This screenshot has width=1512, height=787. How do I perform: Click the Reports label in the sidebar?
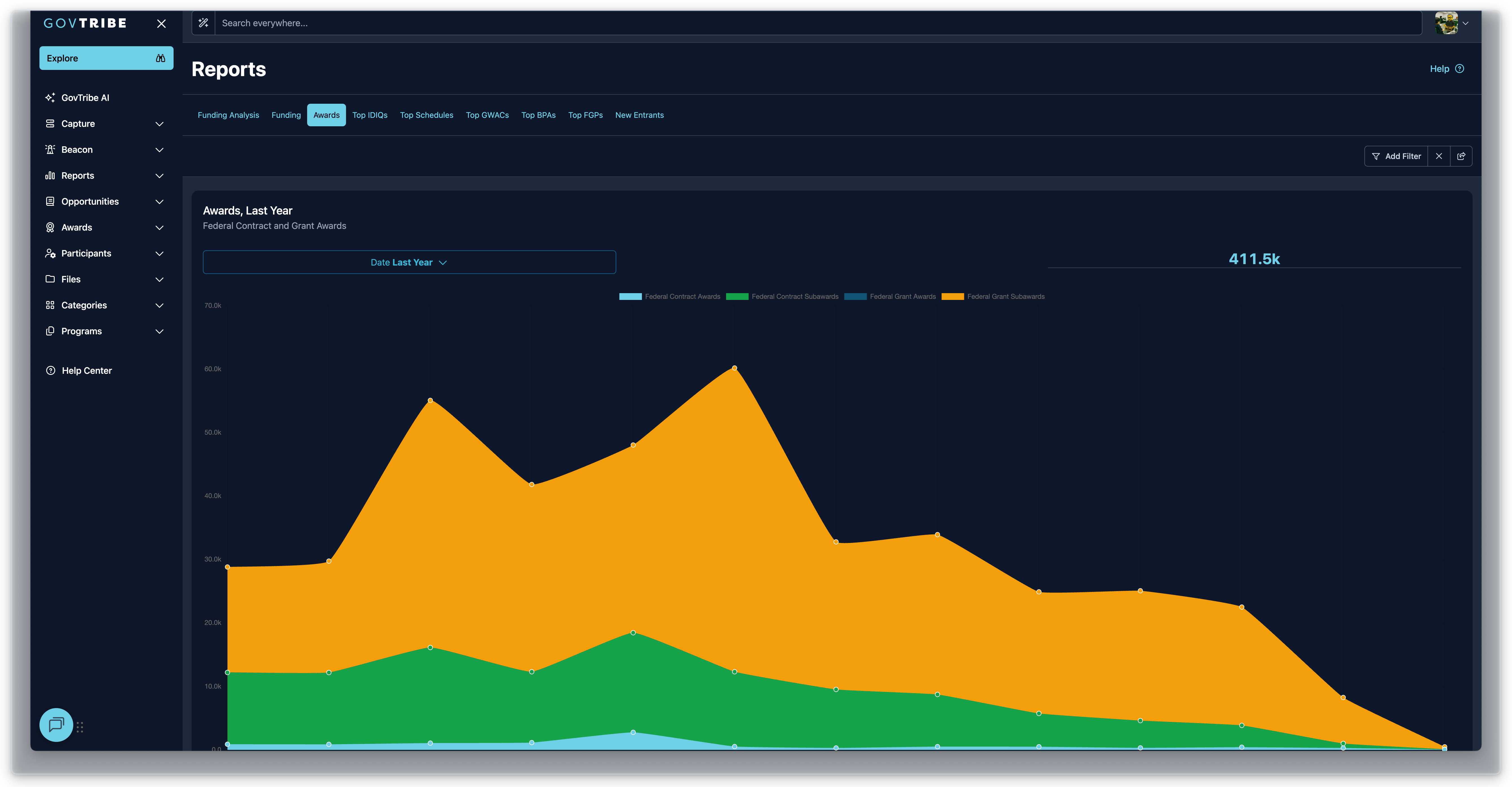[x=77, y=176]
